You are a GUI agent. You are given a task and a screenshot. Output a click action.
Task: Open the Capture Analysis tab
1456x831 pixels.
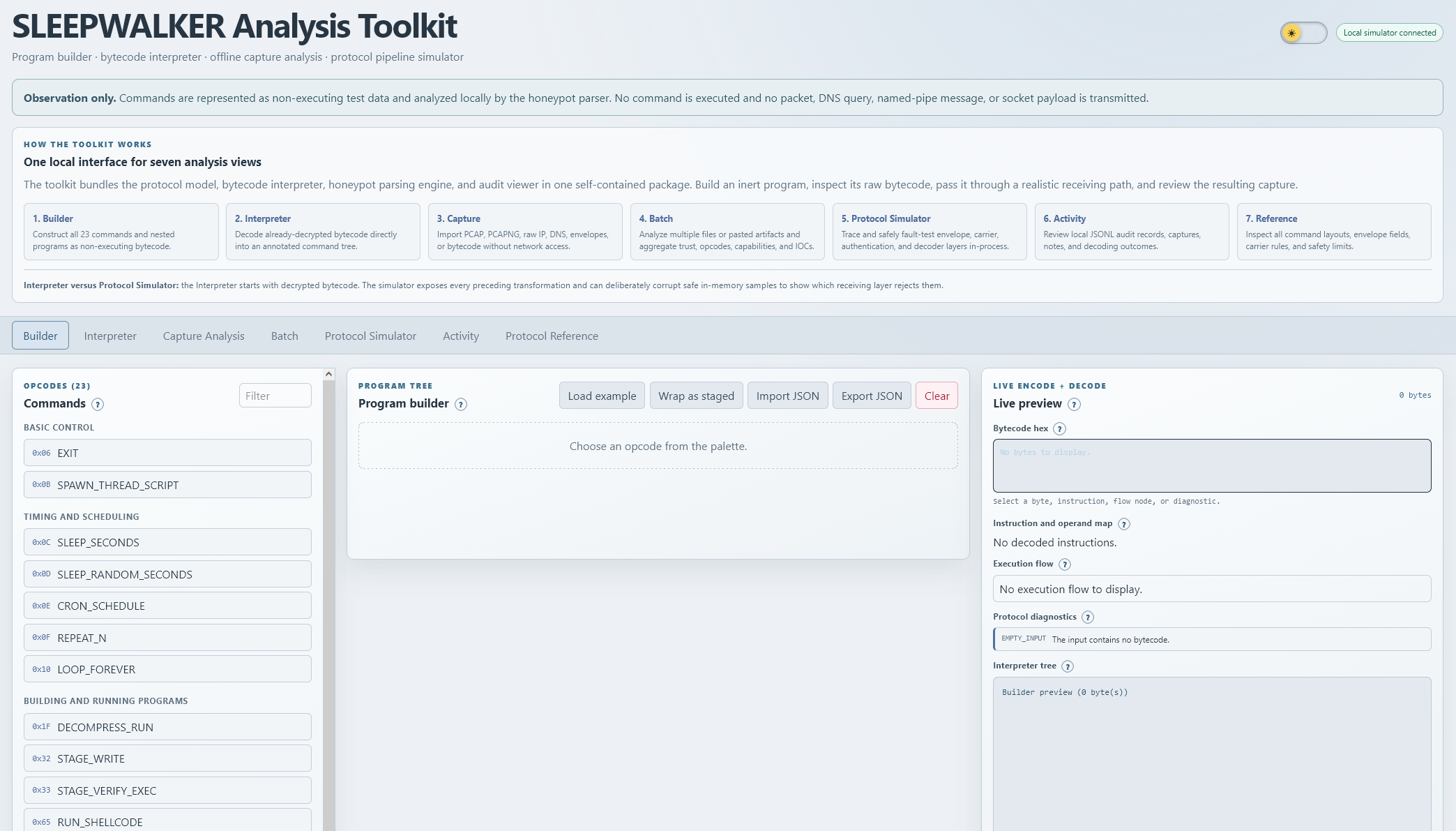pyautogui.click(x=204, y=336)
